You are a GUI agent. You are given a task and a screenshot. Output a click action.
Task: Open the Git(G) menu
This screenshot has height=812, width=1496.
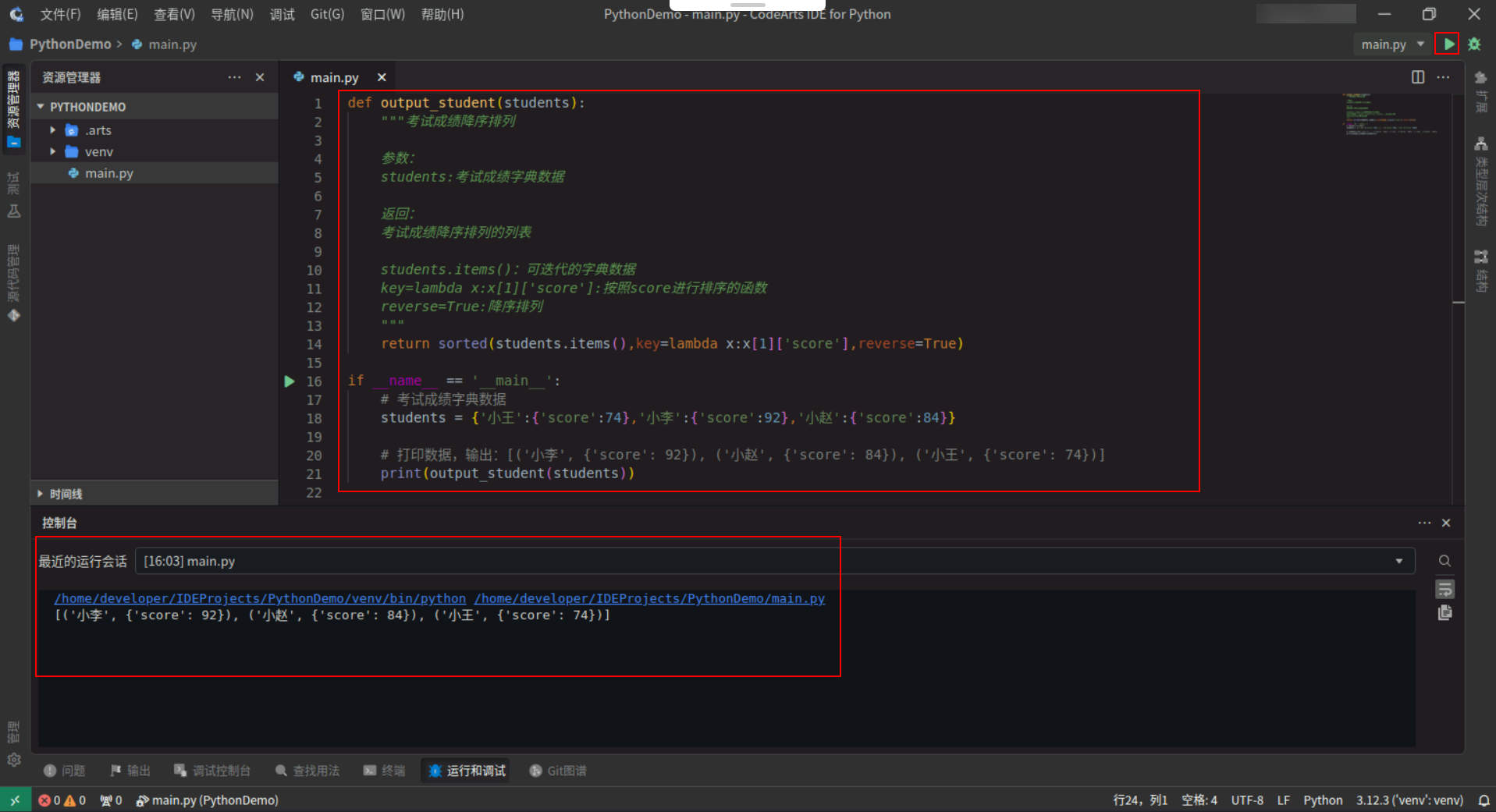click(x=327, y=14)
